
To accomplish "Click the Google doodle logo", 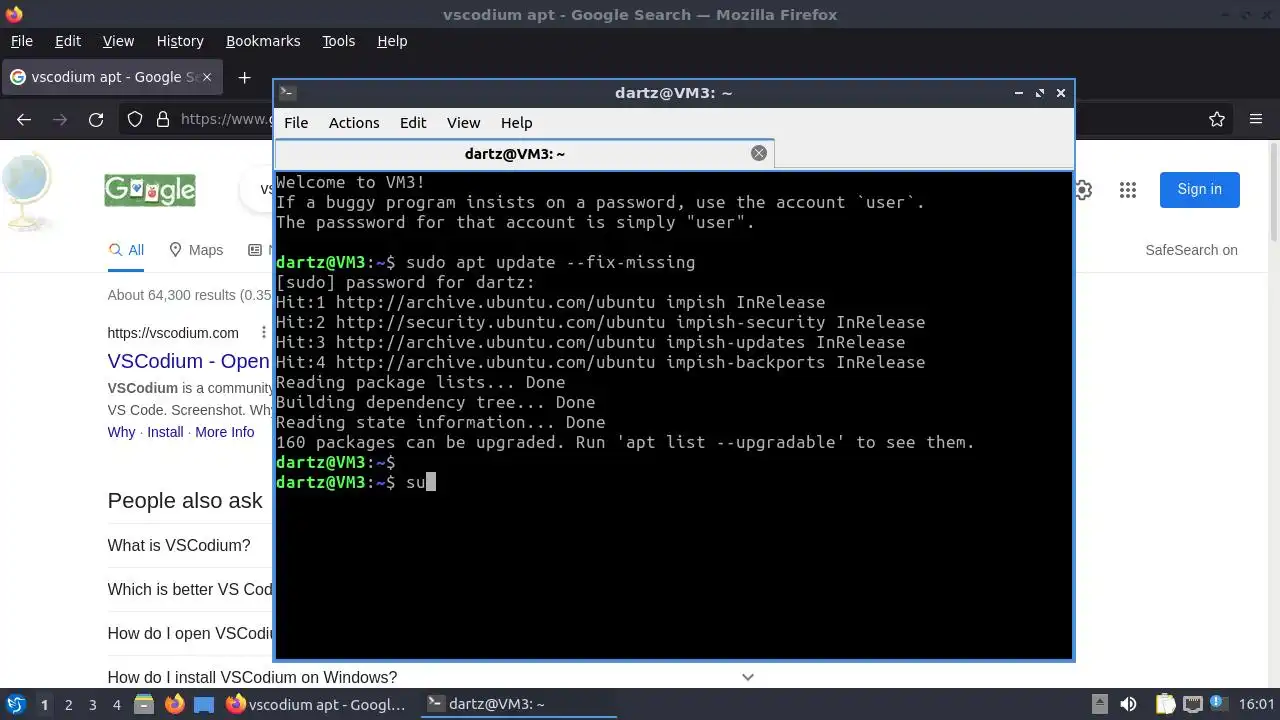I will [150, 190].
